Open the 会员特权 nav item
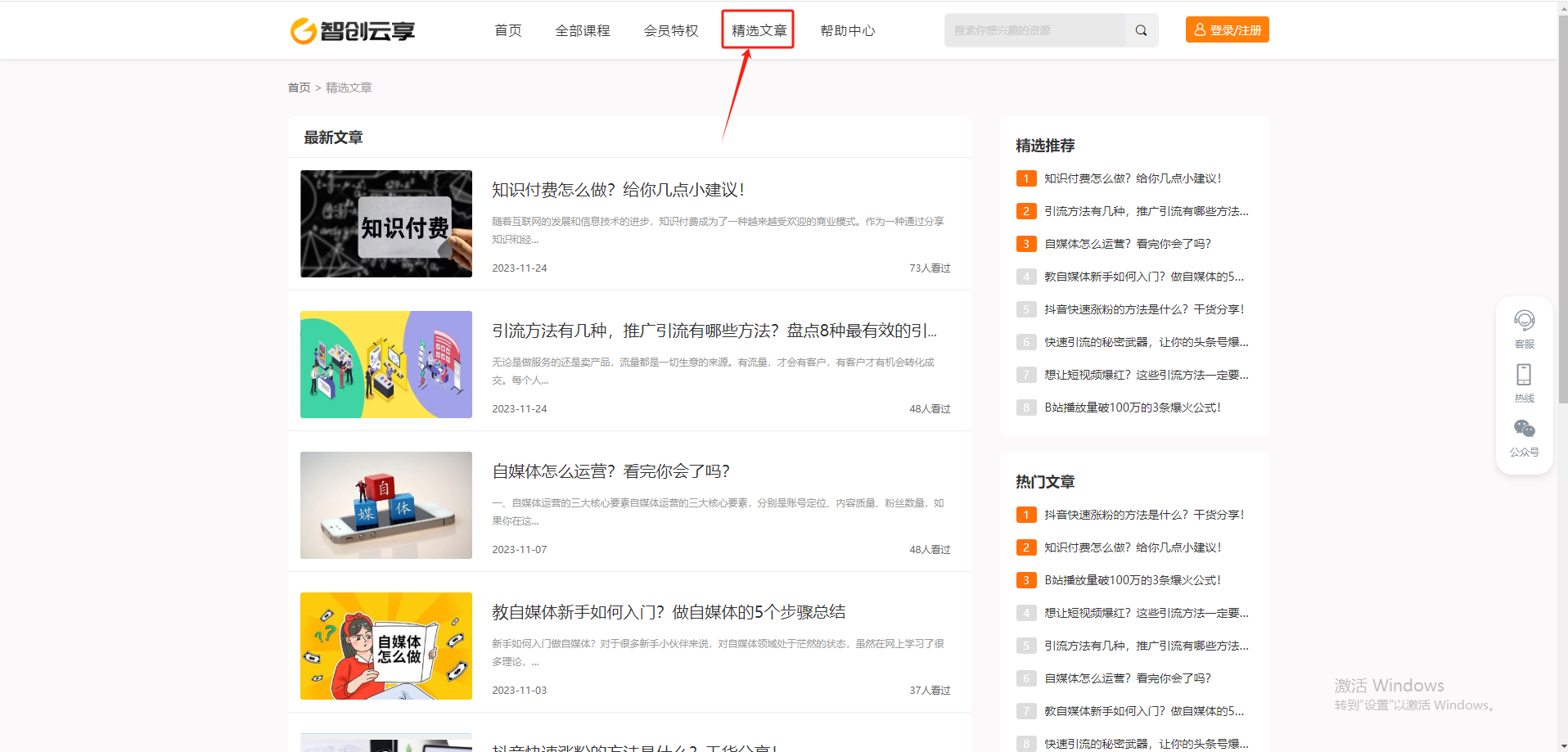This screenshot has height=752, width=1568. pyautogui.click(x=671, y=30)
